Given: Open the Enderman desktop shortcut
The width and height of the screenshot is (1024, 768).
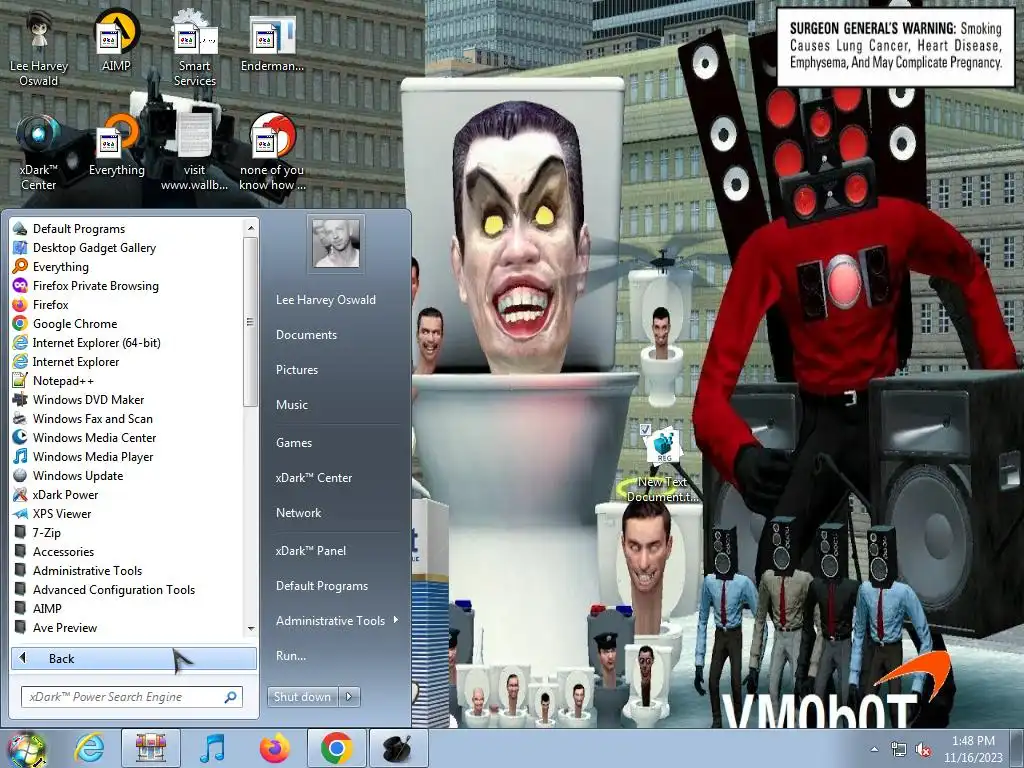Looking at the screenshot, I should (x=272, y=43).
